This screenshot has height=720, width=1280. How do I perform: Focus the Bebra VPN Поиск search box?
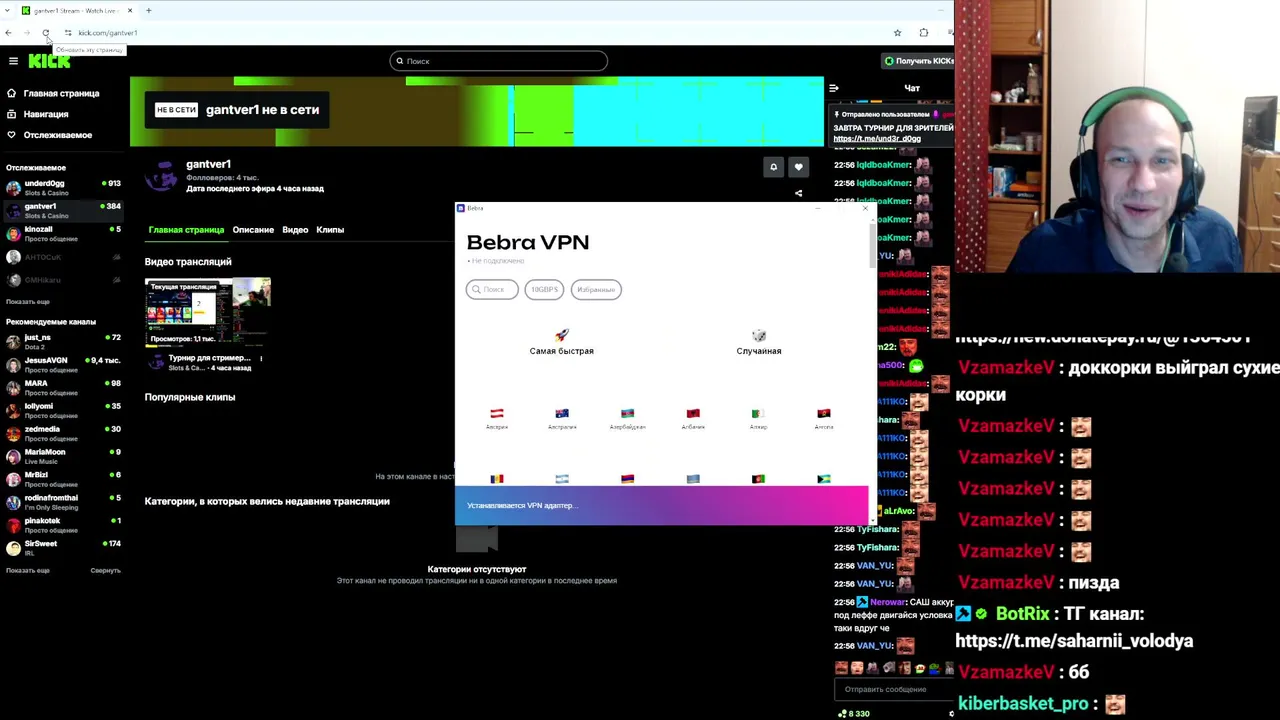coord(492,290)
